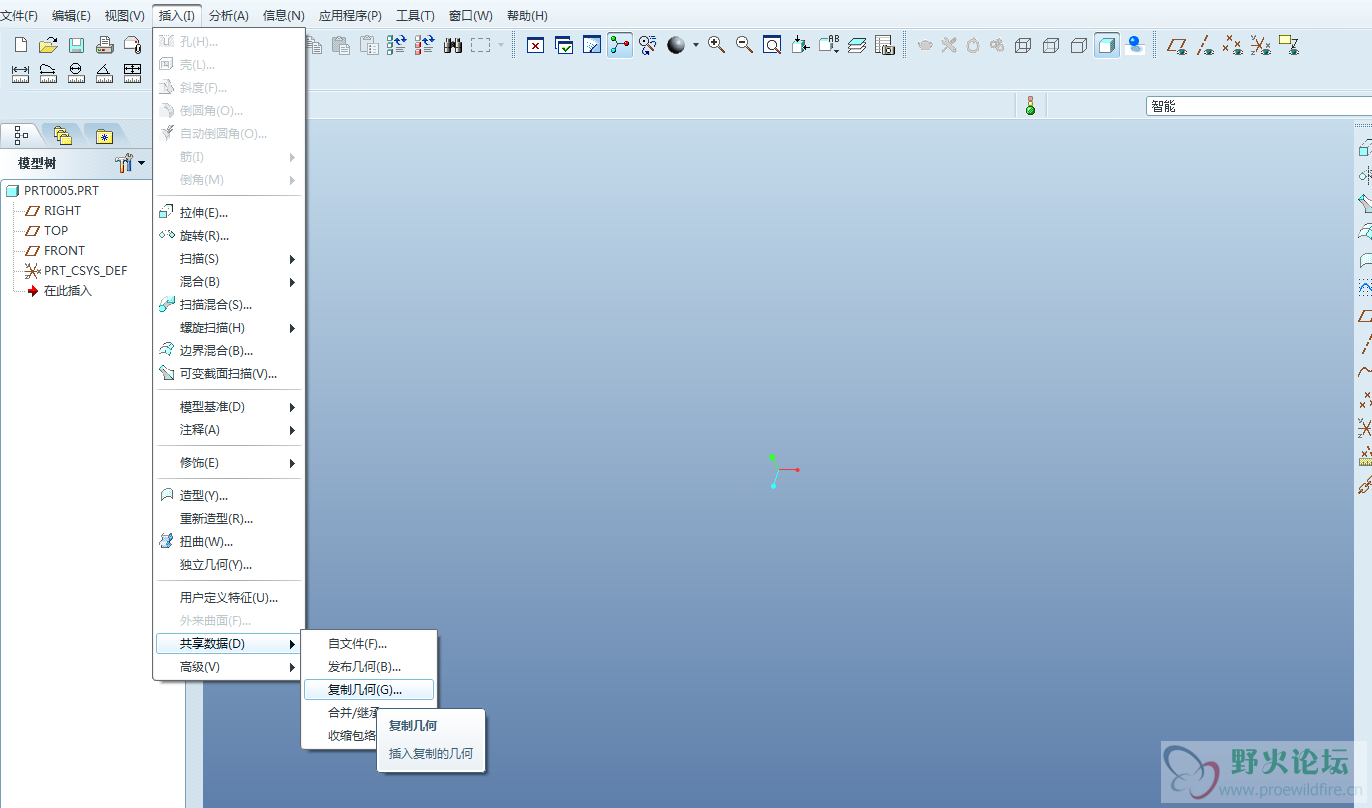The width and height of the screenshot is (1372, 808).
Task: Click the spin center pointer-search icon
Action: coord(648,45)
